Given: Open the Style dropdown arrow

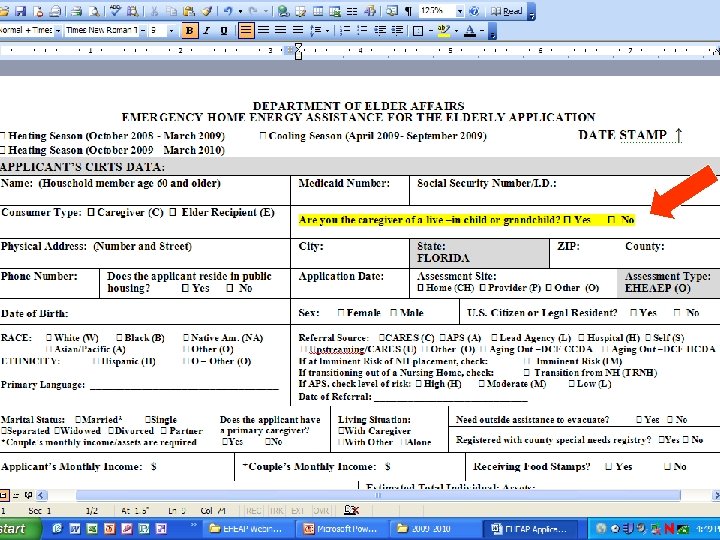Looking at the screenshot, I should point(58,31).
